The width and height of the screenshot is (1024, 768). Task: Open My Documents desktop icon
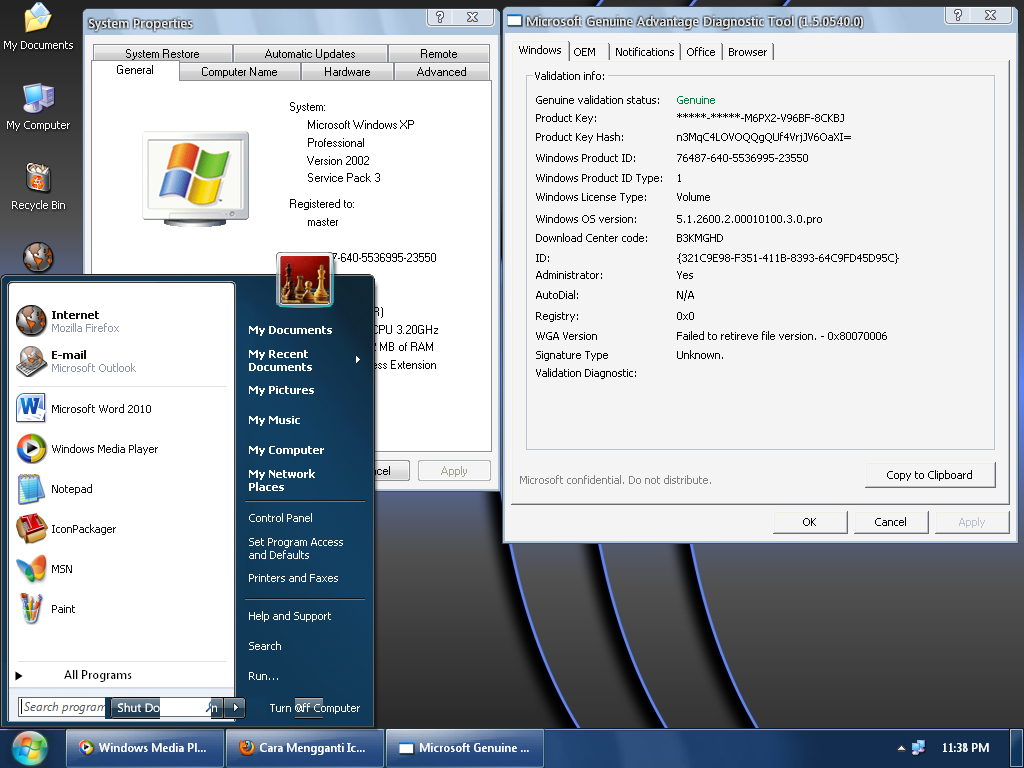[x=38, y=27]
